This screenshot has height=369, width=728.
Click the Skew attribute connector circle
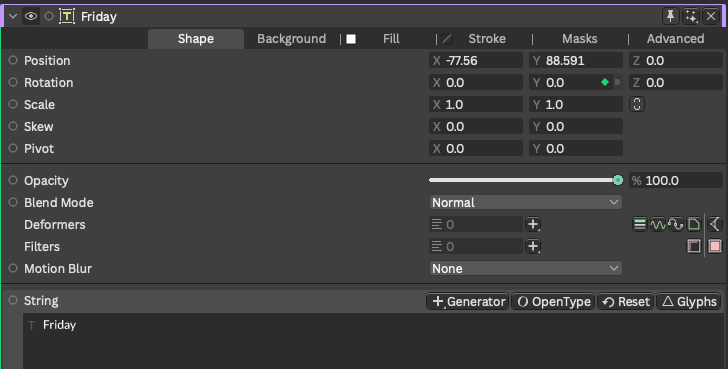tap(13, 126)
